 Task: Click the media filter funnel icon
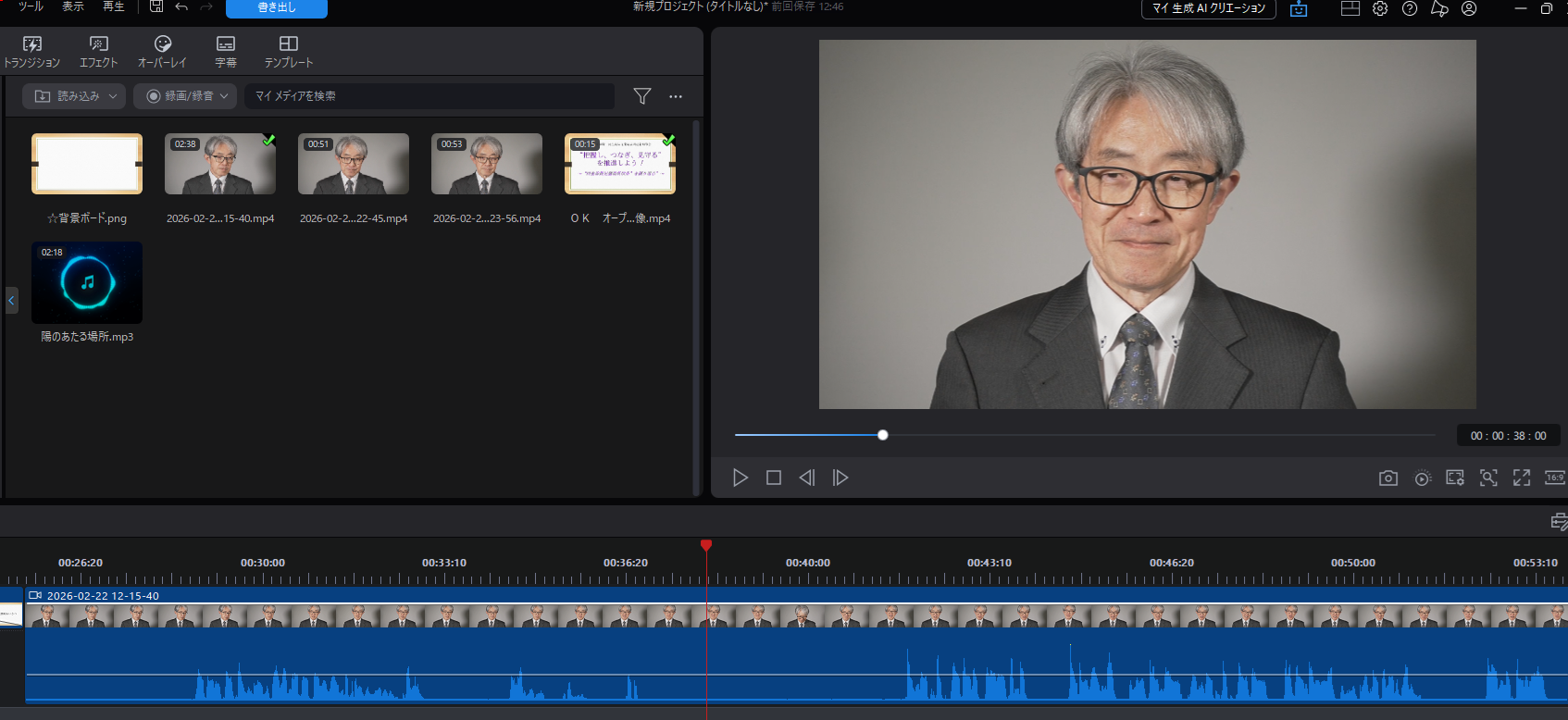[x=641, y=96]
